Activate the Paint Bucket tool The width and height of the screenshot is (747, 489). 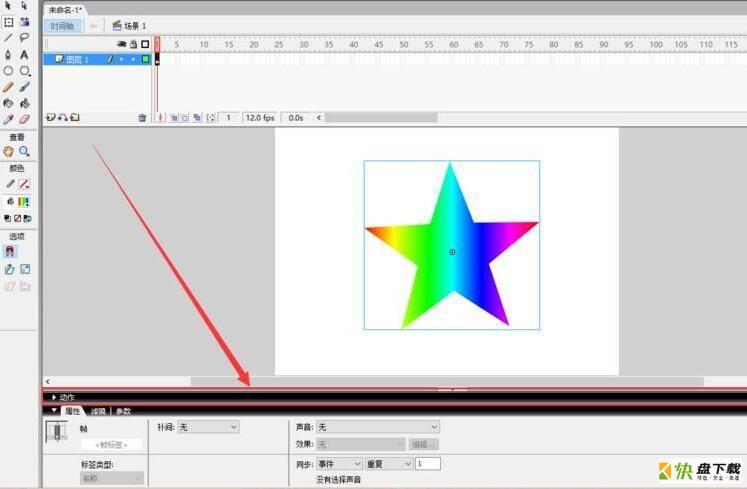click(x=24, y=103)
